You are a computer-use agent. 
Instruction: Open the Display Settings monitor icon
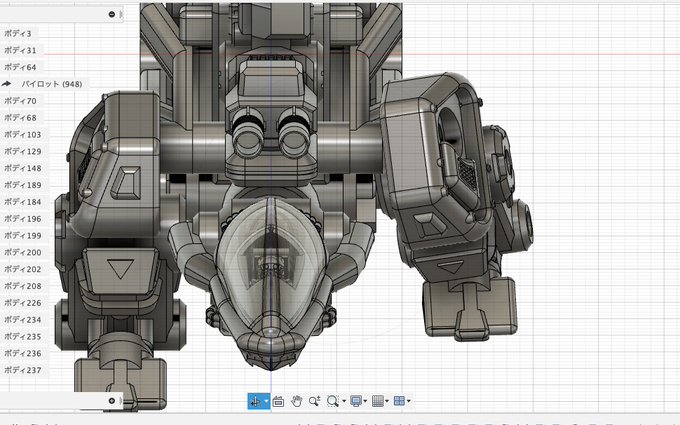[356, 401]
